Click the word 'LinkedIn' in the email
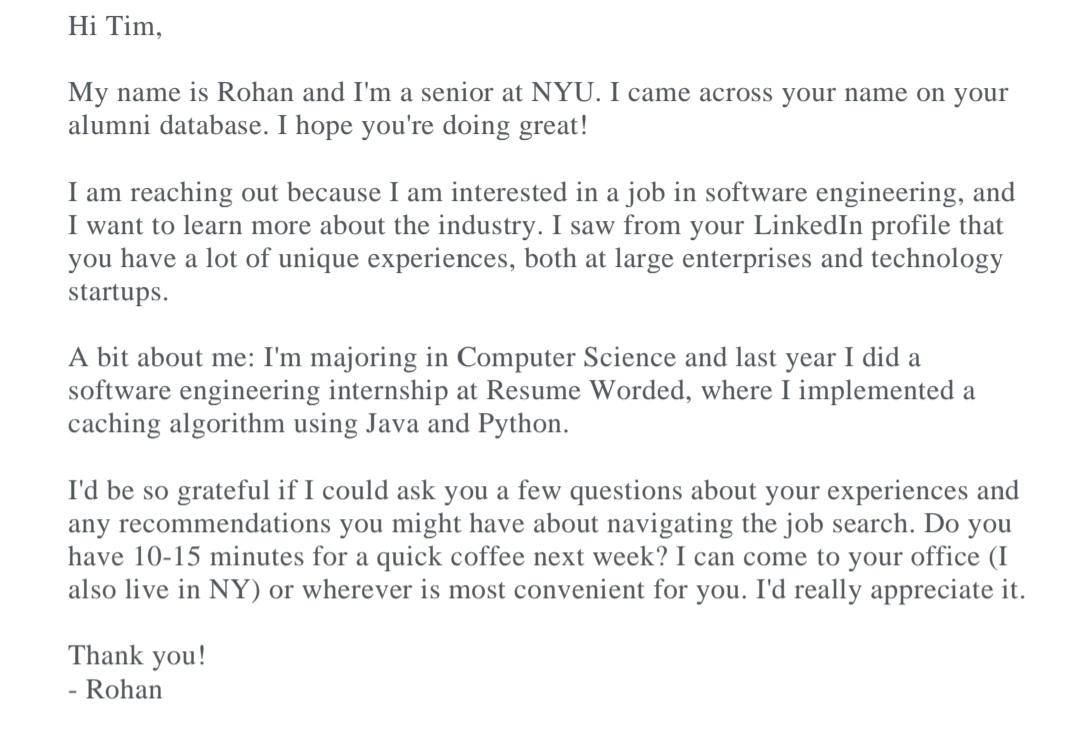 click(x=808, y=225)
